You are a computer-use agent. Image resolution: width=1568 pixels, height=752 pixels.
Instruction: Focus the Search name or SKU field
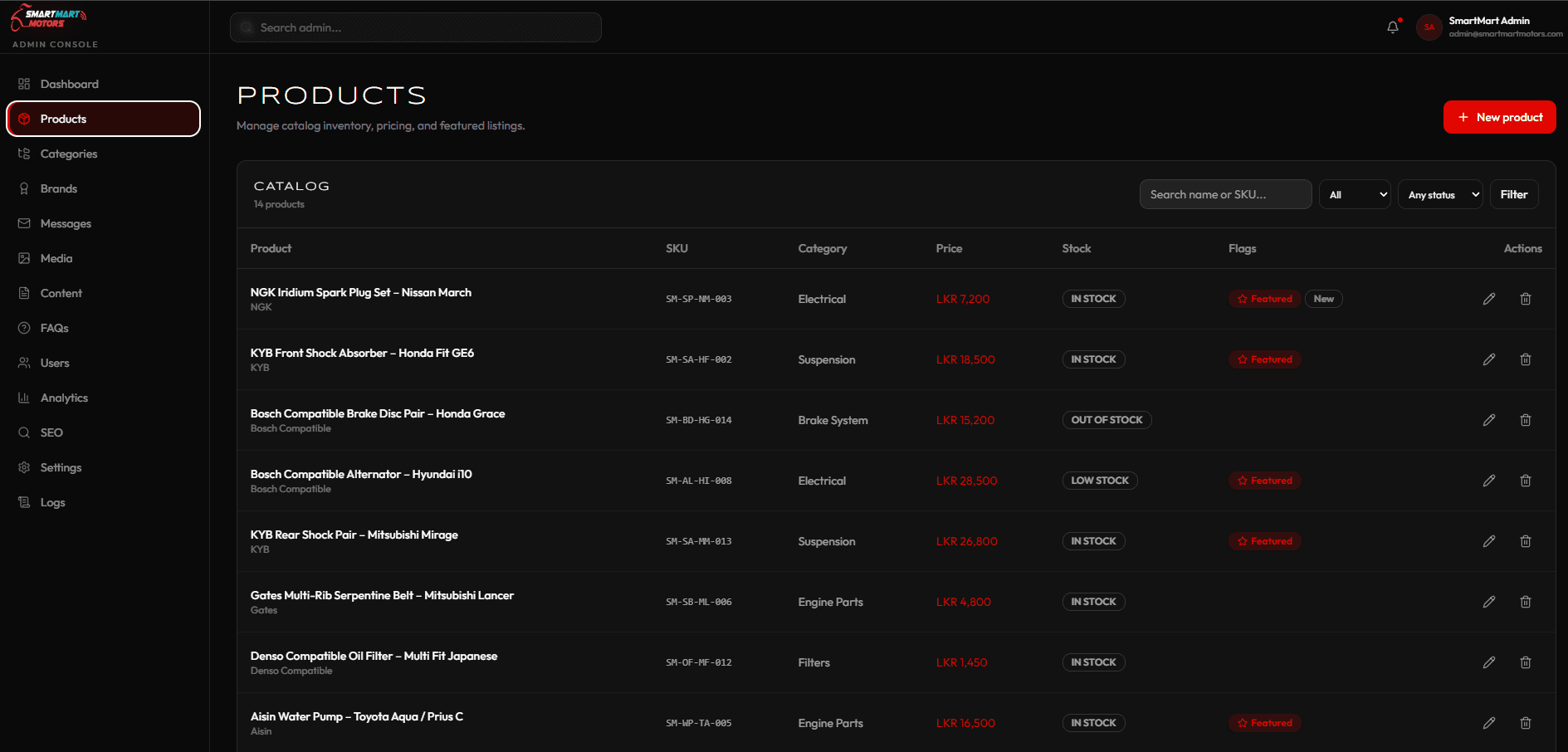click(x=1225, y=194)
